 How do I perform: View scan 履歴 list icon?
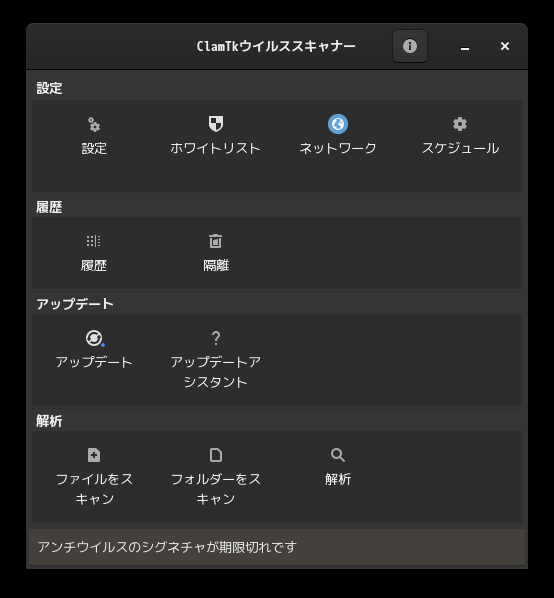tap(94, 241)
